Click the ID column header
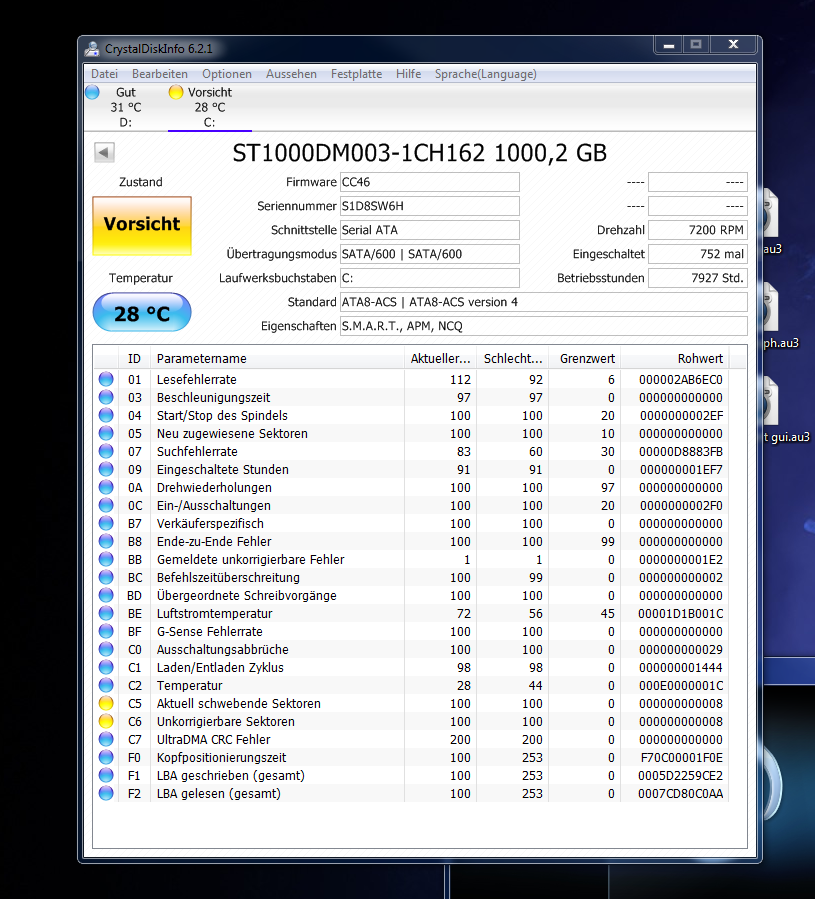 [x=134, y=358]
